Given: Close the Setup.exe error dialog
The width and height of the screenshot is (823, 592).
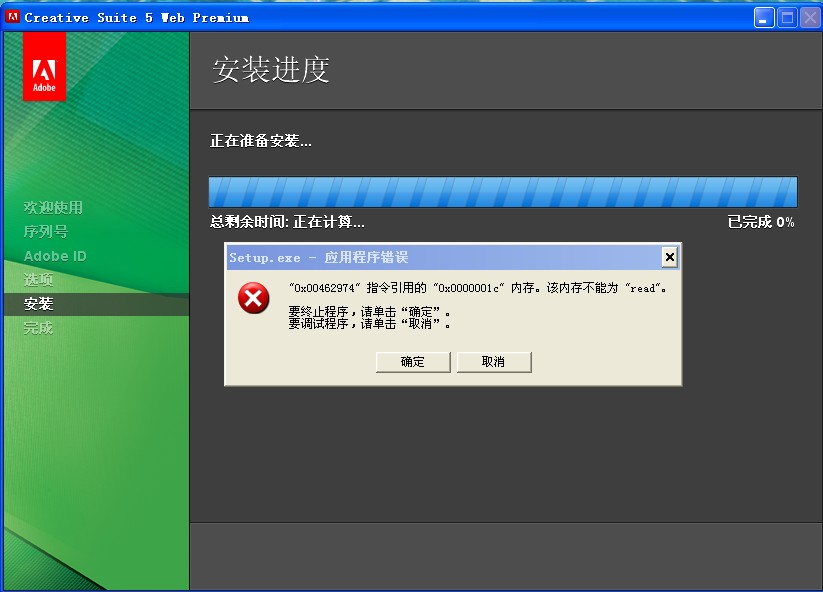Looking at the screenshot, I should pyautogui.click(x=670, y=257).
